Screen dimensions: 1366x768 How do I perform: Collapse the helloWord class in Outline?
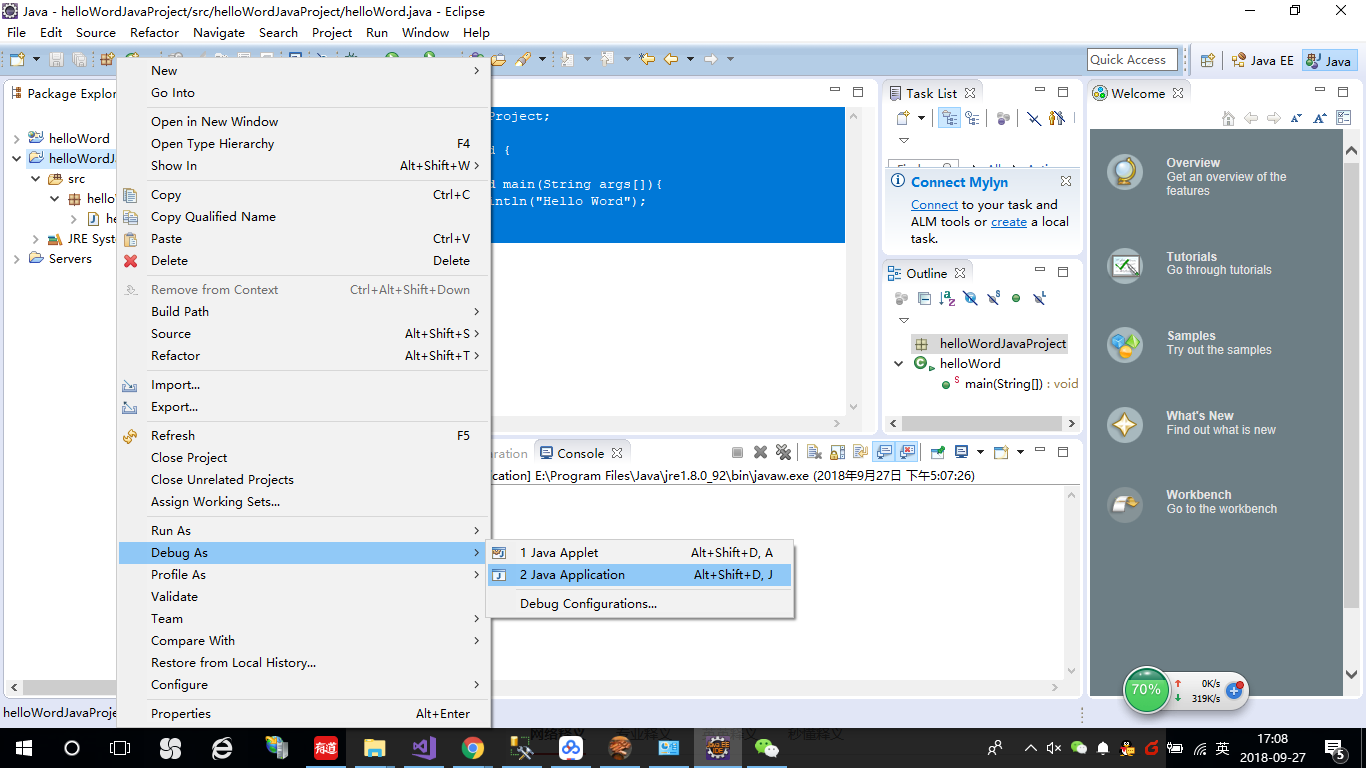coord(899,364)
